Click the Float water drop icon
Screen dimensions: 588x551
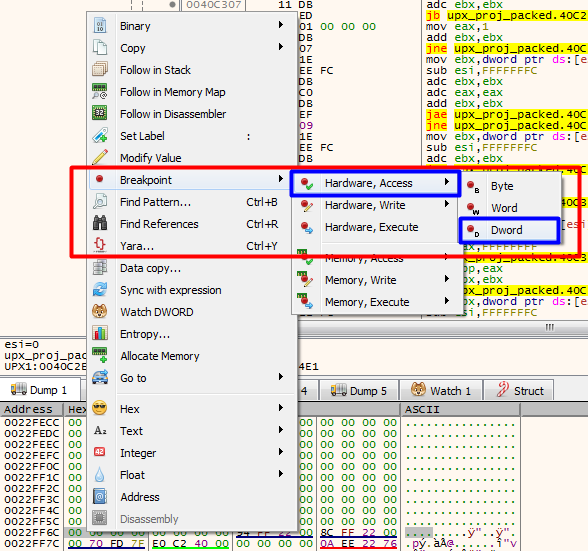[100, 474]
